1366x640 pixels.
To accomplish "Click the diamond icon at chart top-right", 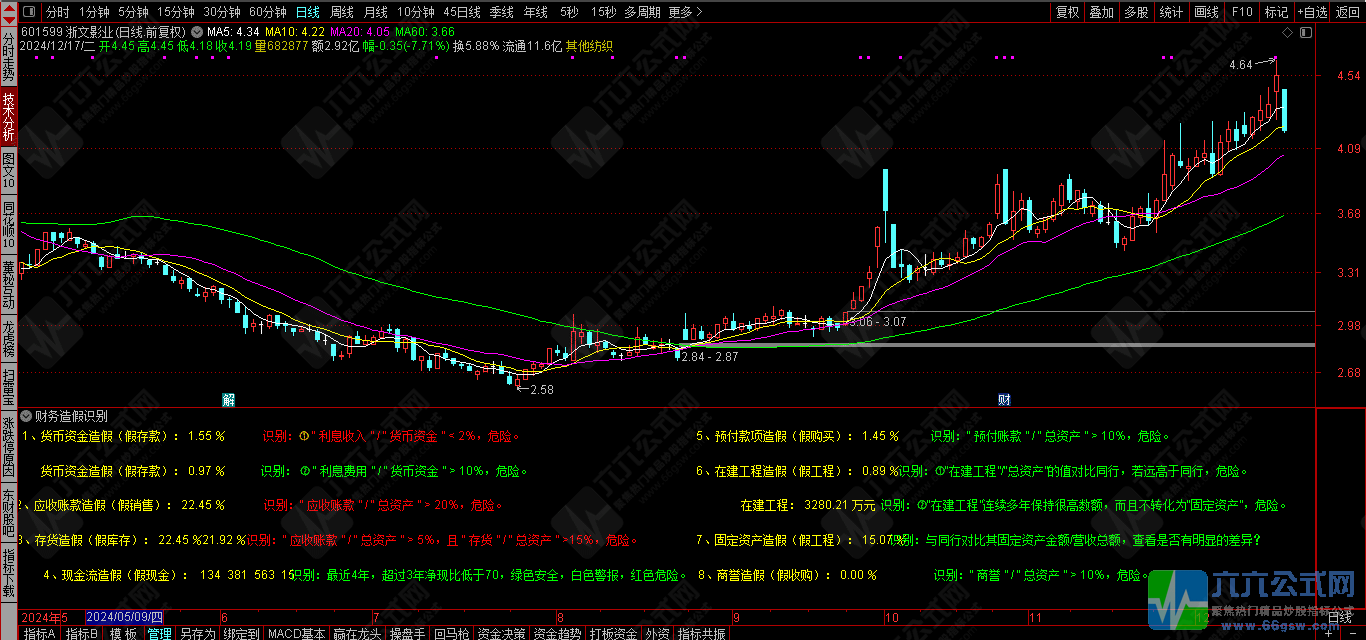I will tap(1288, 33).
